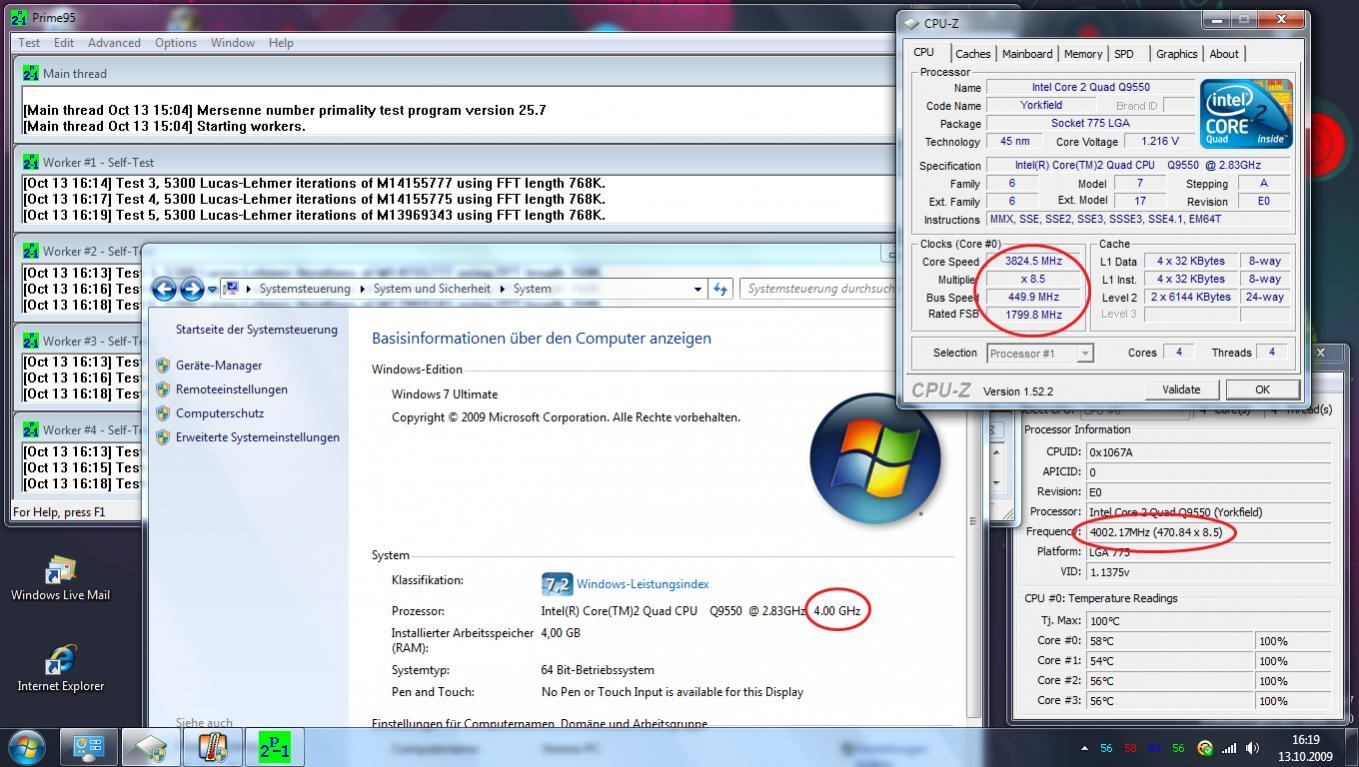Open recent pages dropdown beside forward arrow
Image resolution: width=1359 pixels, height=767 pixels.
coord(212,290)
